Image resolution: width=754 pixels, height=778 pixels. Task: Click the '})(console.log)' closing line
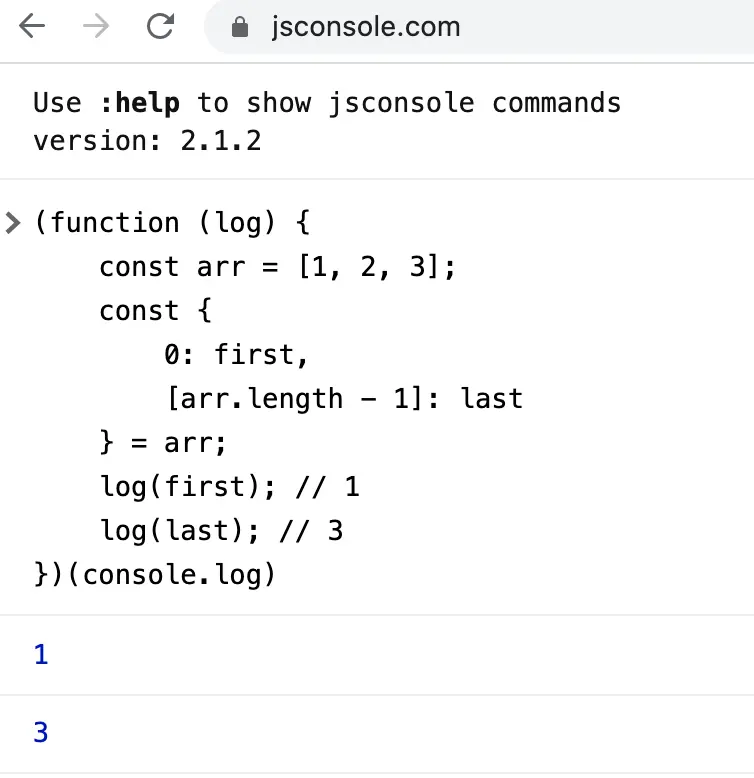pyautogui.click(x=154, y=575)
